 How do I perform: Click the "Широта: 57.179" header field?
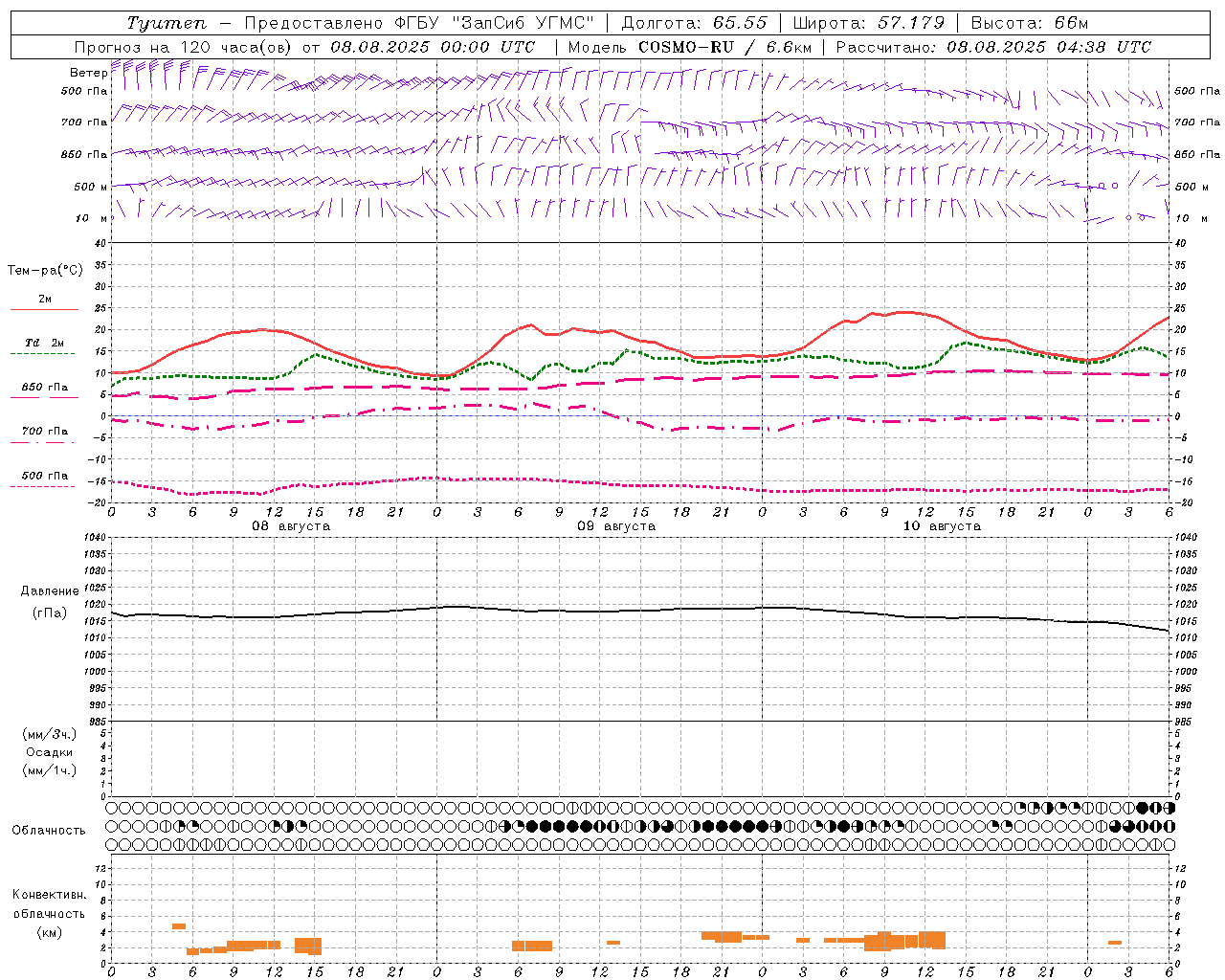click(869, 23)
